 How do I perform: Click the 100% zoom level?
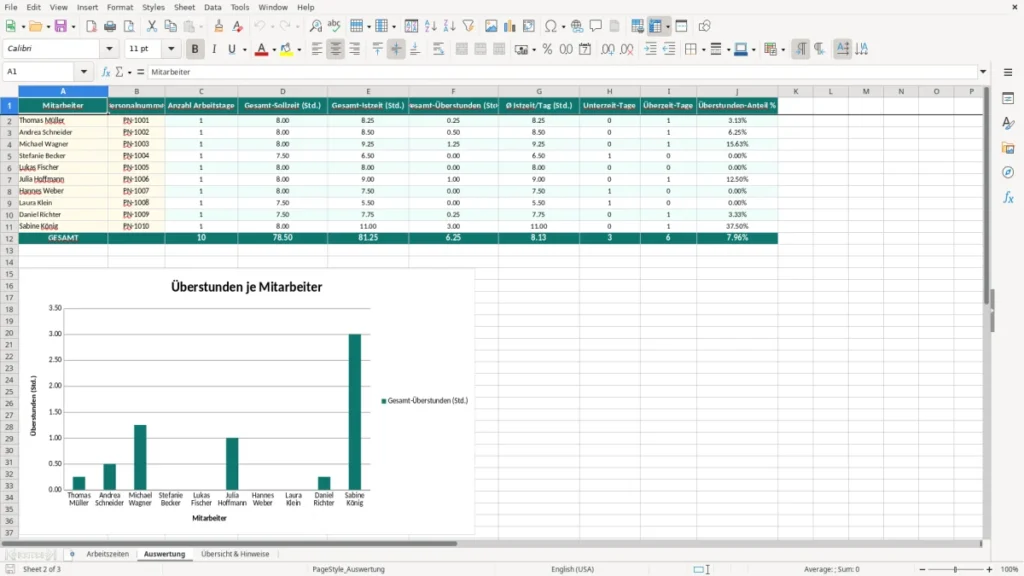click(x=1010, y=569)
